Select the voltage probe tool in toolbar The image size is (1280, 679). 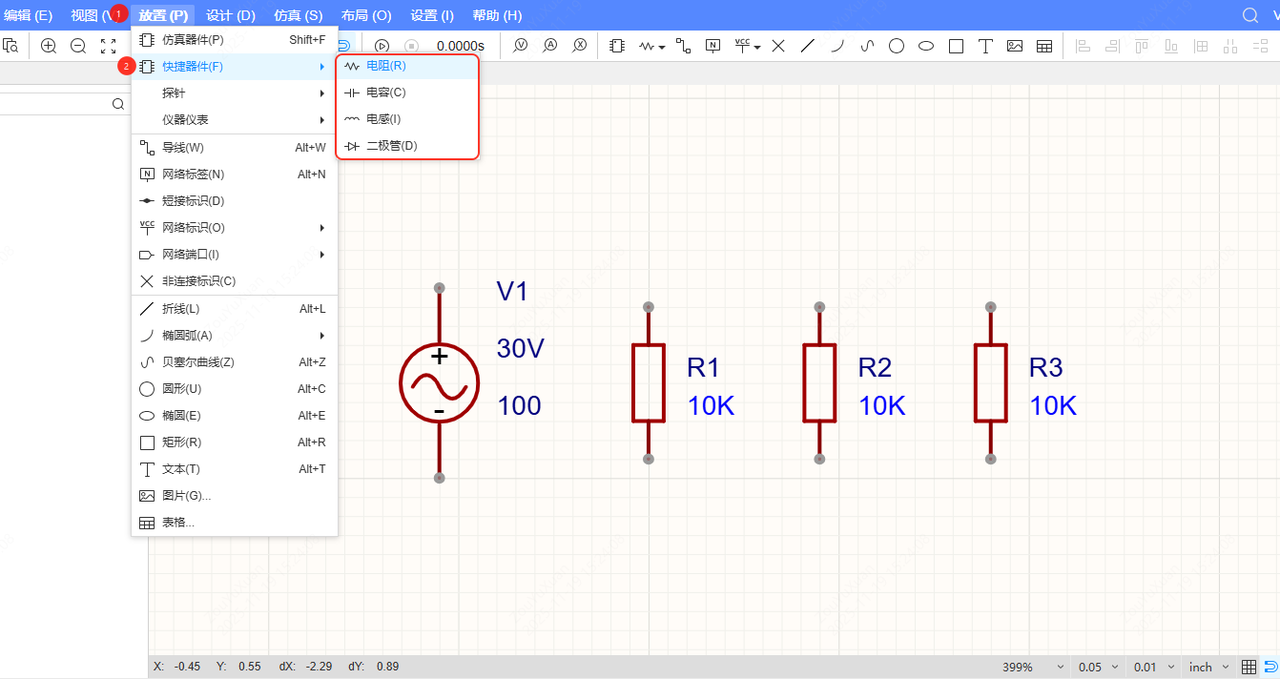(520, 46)
